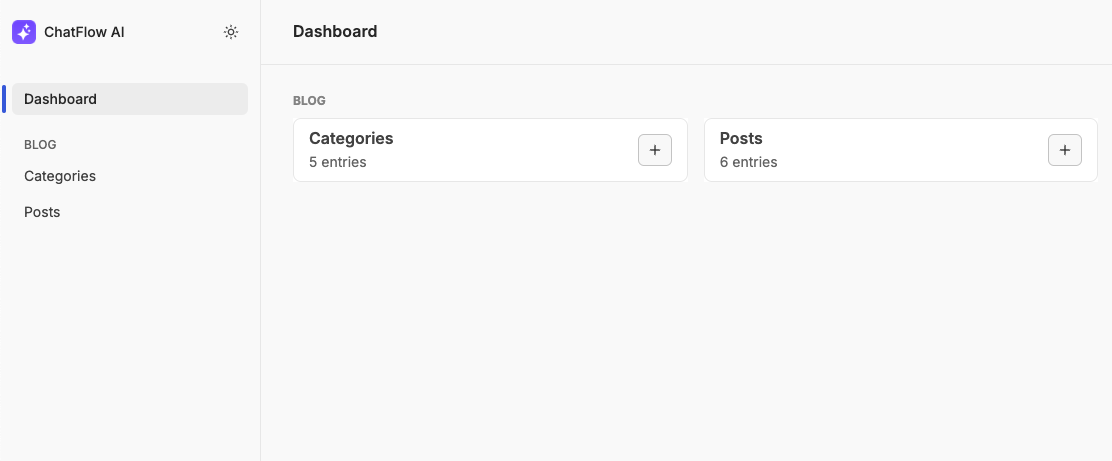Click the horizontal line under the header
Image resolution: width=1112 pixels, height=461 pixels.
[686, 65]
